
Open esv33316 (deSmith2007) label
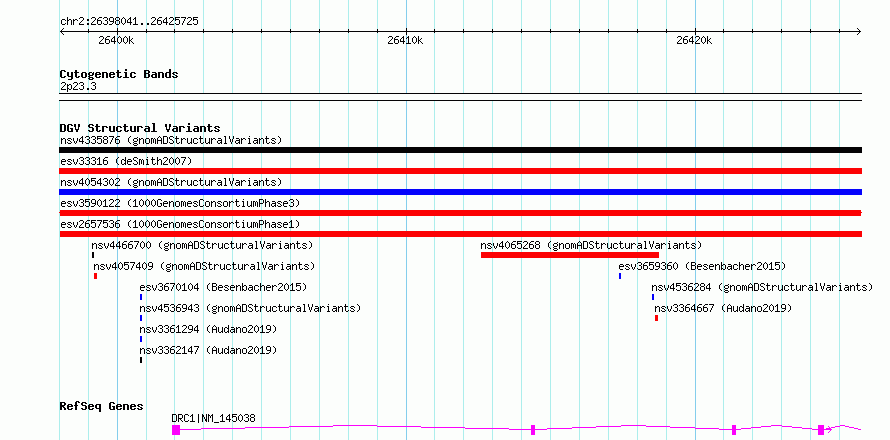[x=126, y=161]
